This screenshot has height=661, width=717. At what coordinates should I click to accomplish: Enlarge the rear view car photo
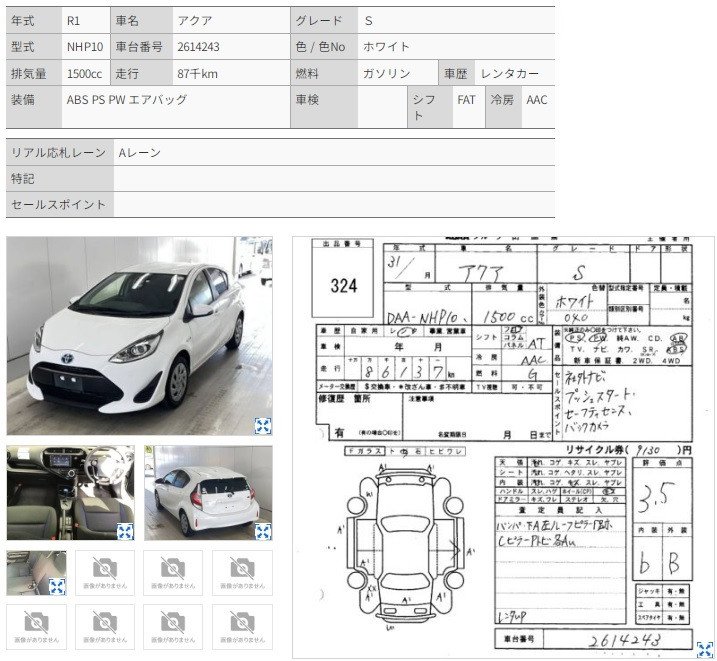262,532
